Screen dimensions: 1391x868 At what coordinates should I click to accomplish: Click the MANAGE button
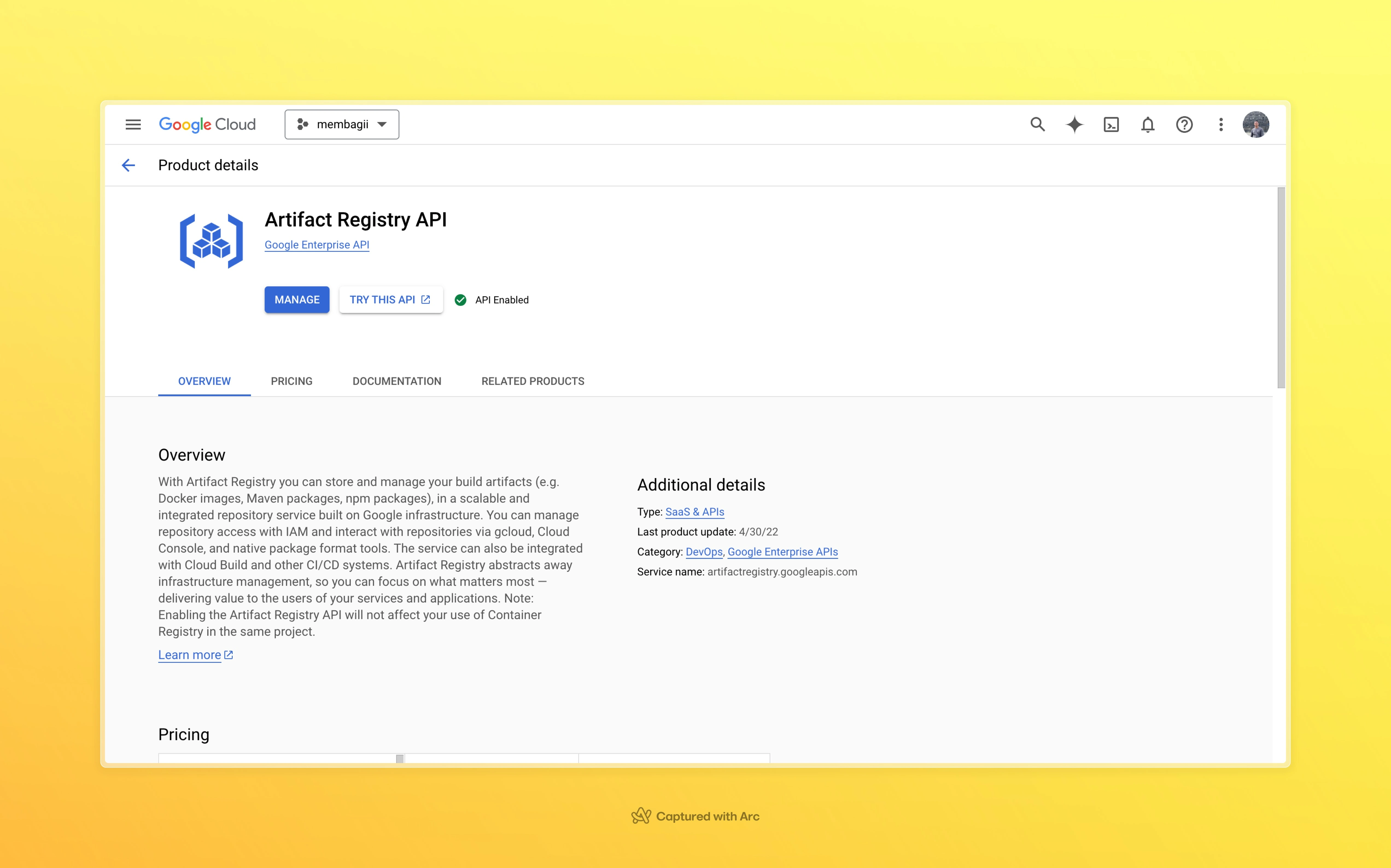297,300
